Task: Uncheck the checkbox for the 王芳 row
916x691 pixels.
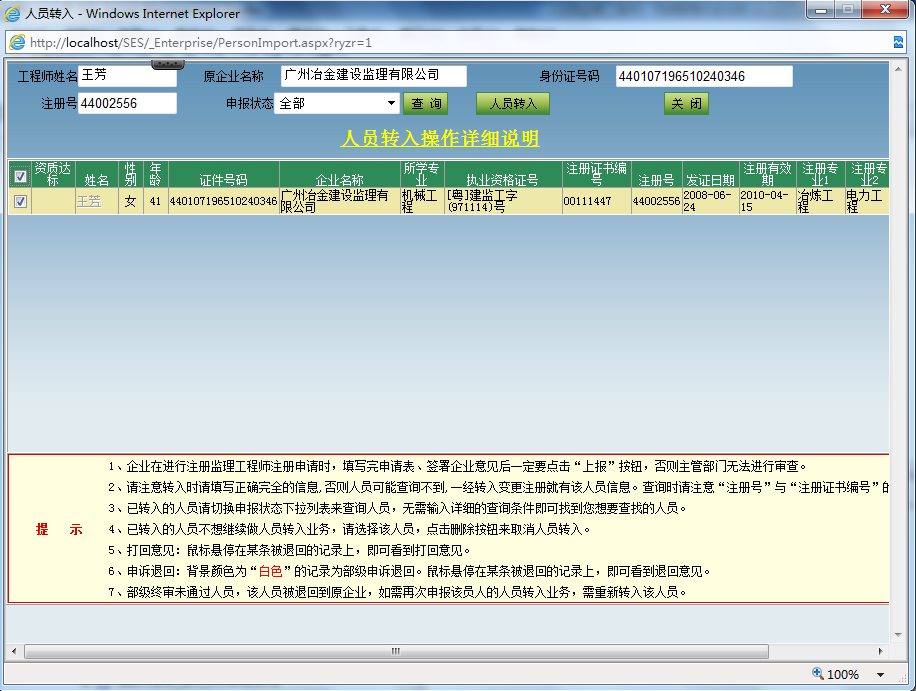Action: coord(20,201)
